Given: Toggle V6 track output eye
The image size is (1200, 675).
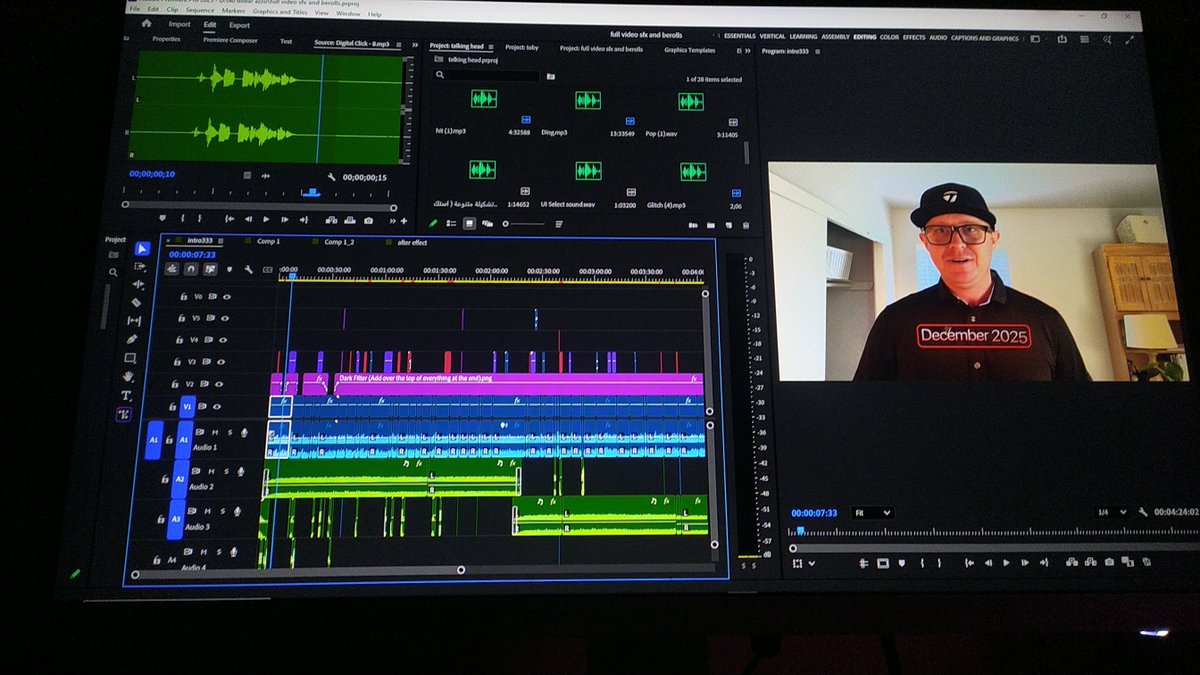Looking at the screenshot, I should click(x=226, y=297).
